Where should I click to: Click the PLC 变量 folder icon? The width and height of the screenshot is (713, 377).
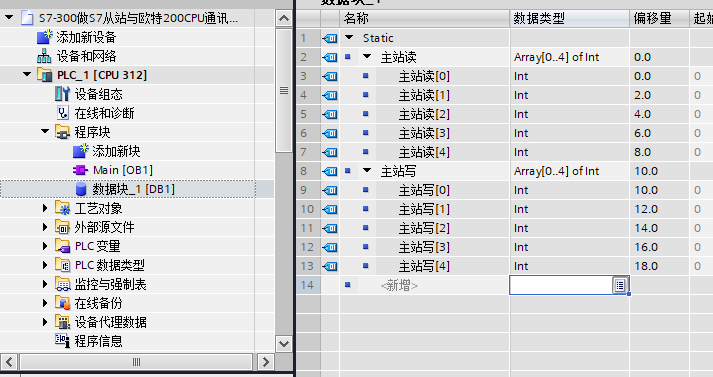(x=62, y=246)
